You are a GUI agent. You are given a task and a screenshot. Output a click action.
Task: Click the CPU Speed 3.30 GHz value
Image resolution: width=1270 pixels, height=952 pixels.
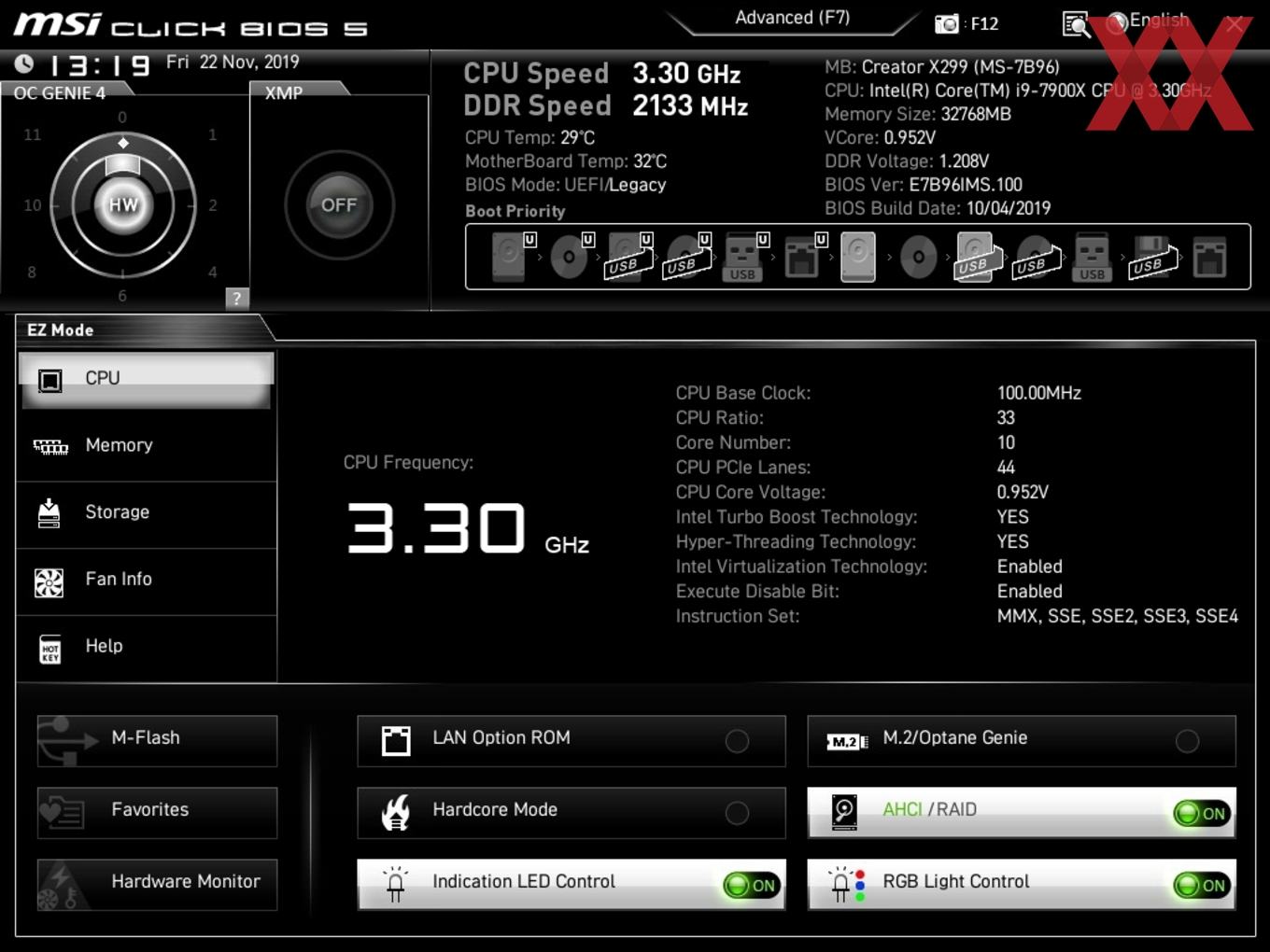pos(686,74)
